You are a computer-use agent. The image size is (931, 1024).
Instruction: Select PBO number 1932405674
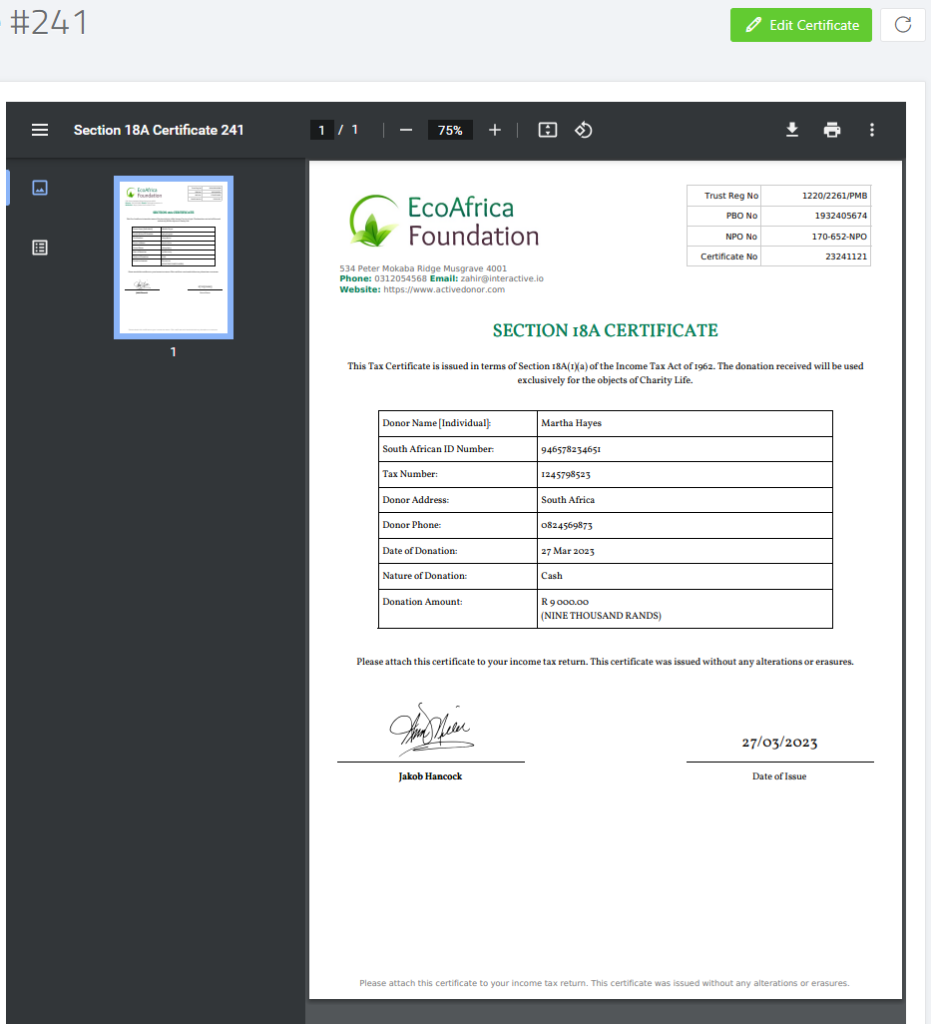[x=841, y=216]
